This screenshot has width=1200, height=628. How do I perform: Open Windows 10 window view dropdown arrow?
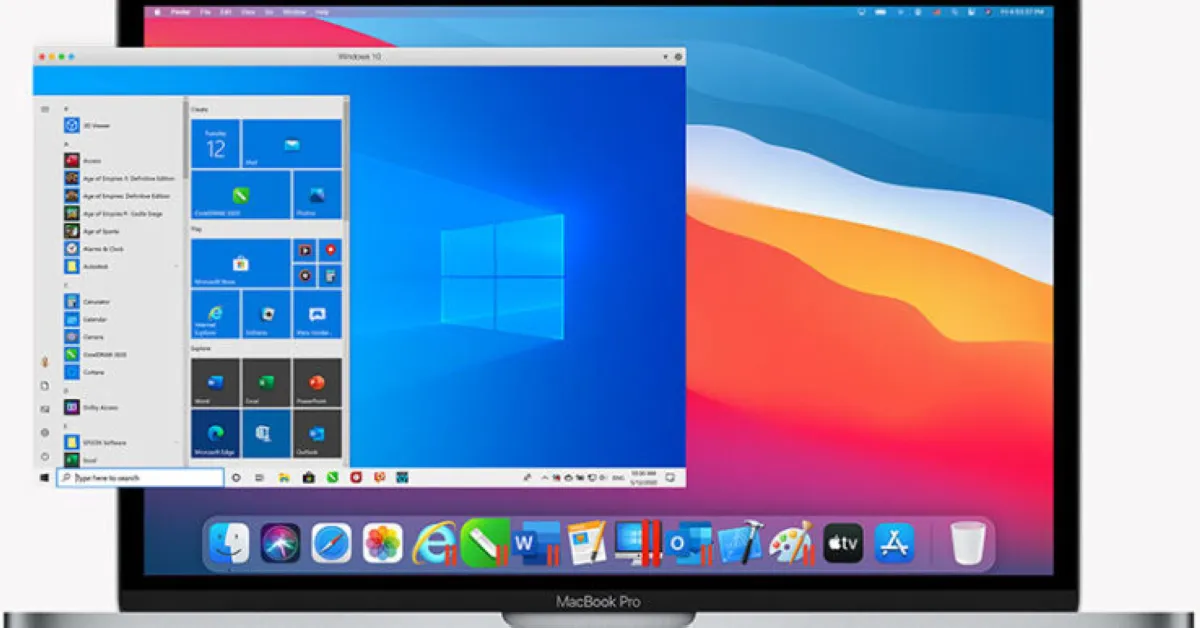664,57
